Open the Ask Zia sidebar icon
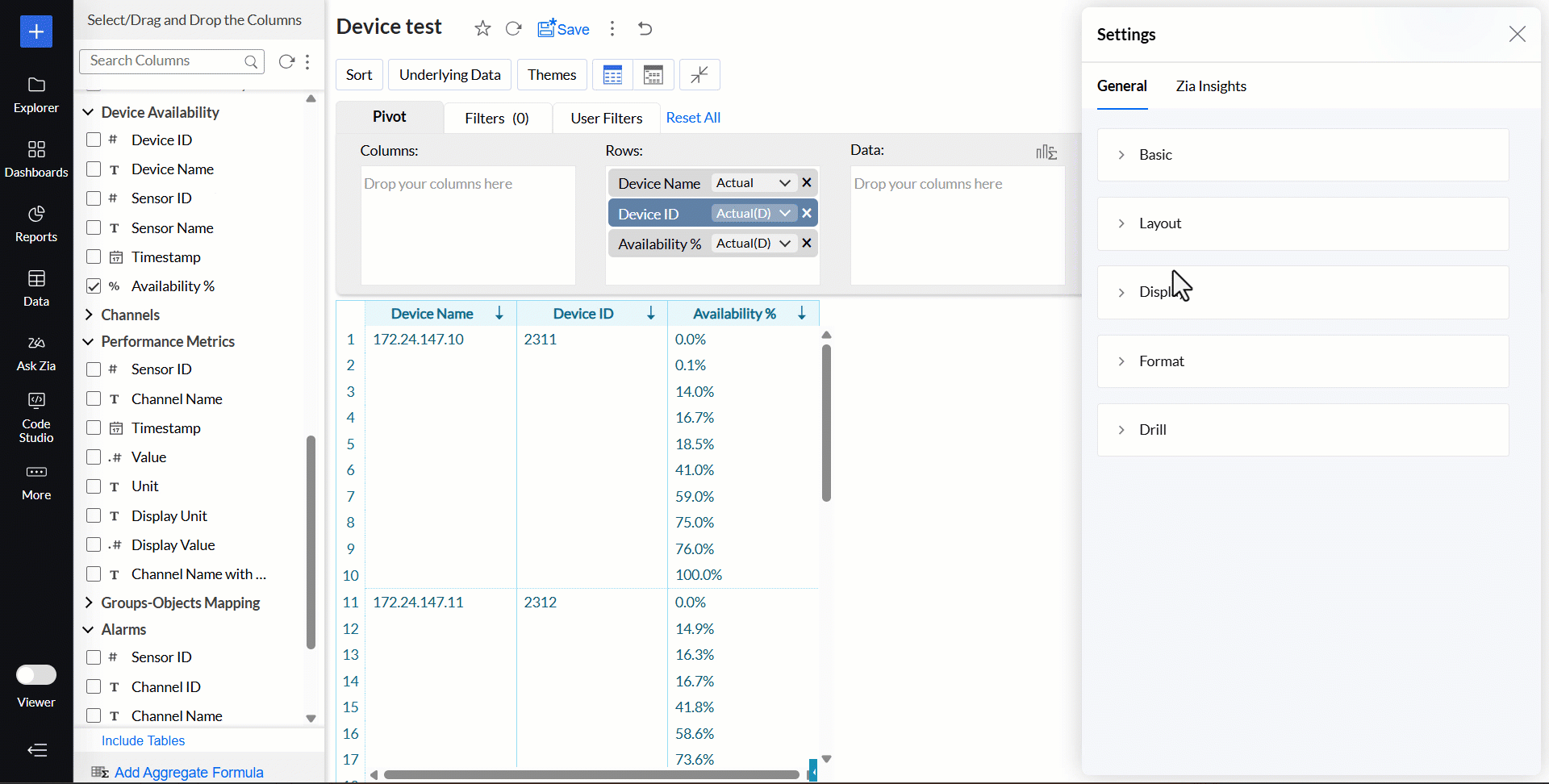Screen dimensions: 1549x784 pos(36,353)
